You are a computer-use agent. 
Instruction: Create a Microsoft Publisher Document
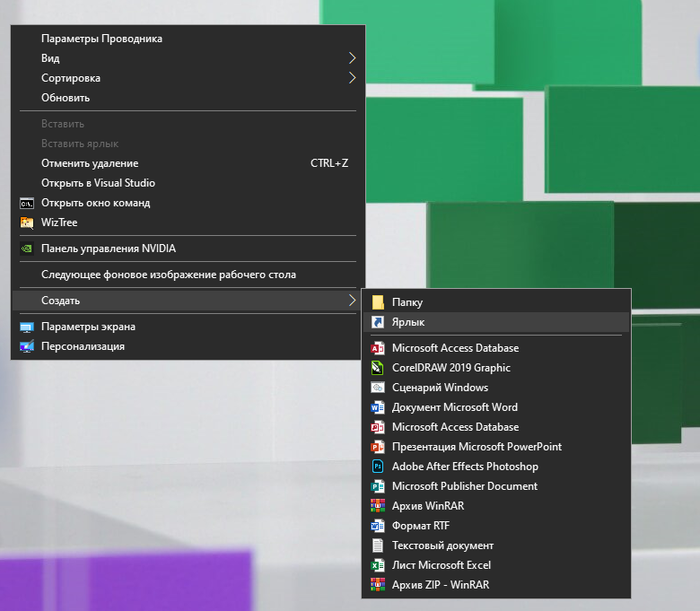pyautogui.click(x=496, y=486)
